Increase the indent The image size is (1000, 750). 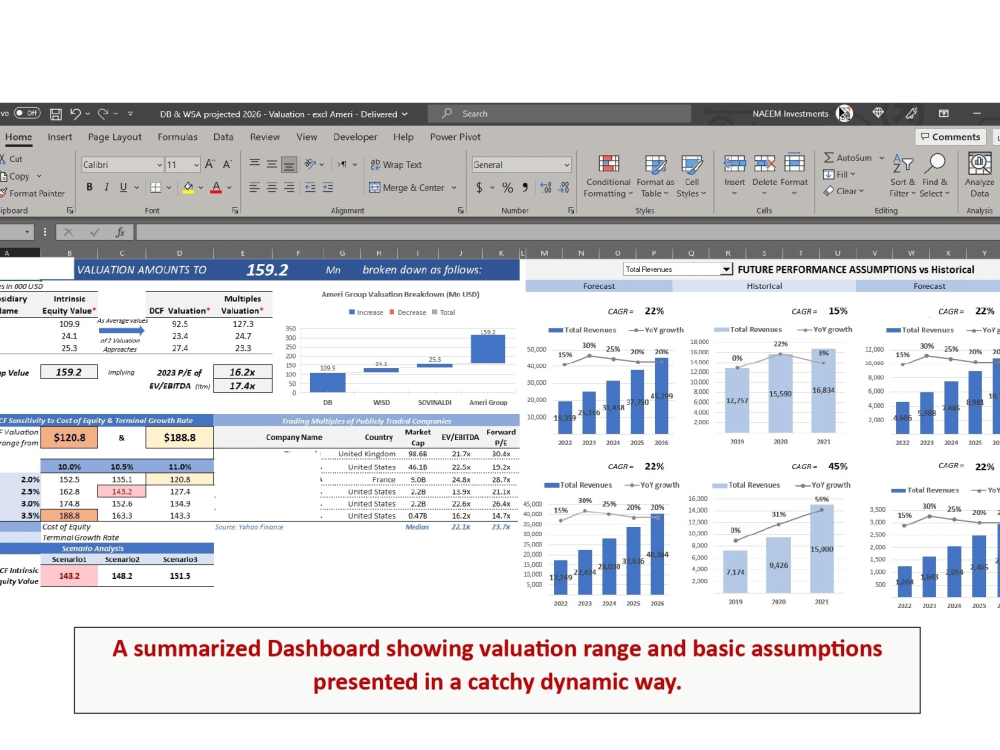point(328,188)
